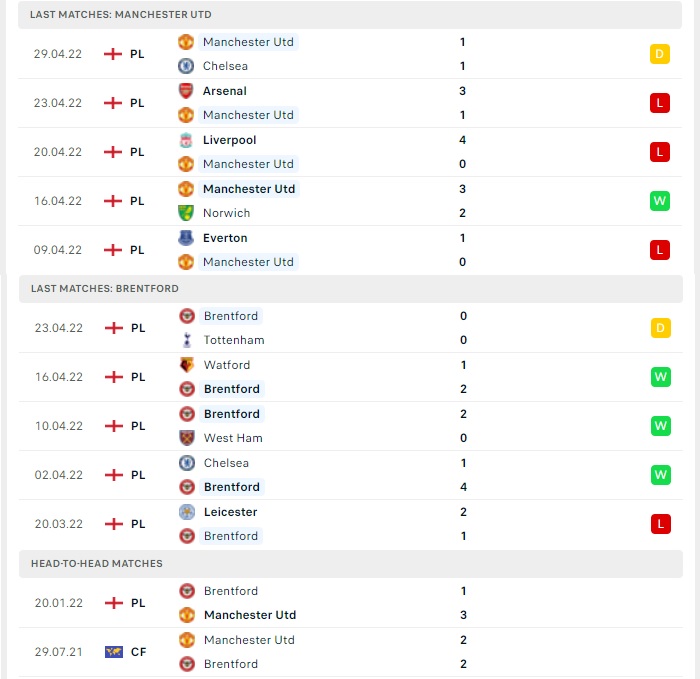The height and width of the screenshot is (679, 700).
Task: Click the red L badge for Arsenal match
Action: (x=659, y=103)
